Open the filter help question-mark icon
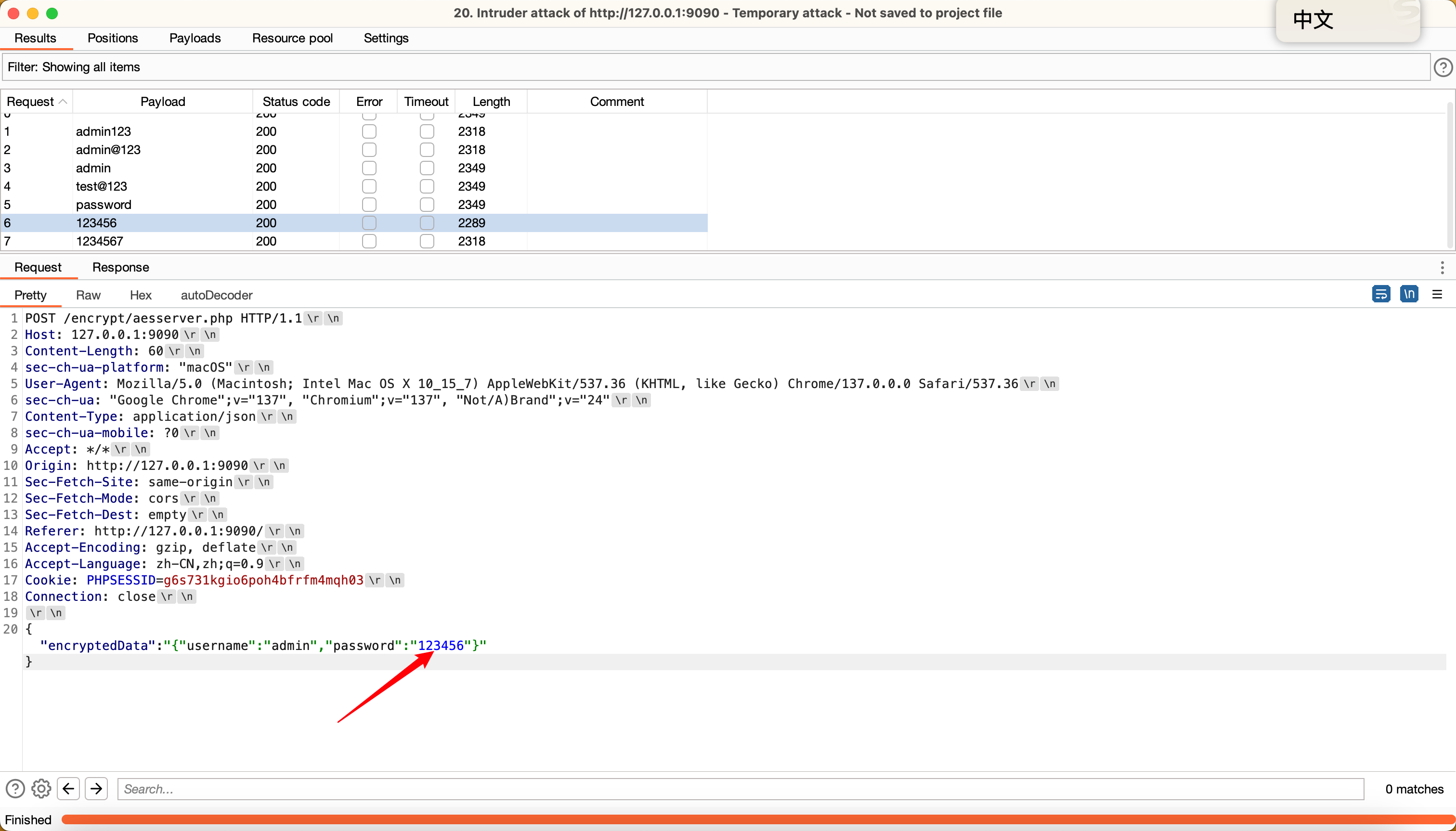Screen dimensions: 1456x831 coord(1443,67)
